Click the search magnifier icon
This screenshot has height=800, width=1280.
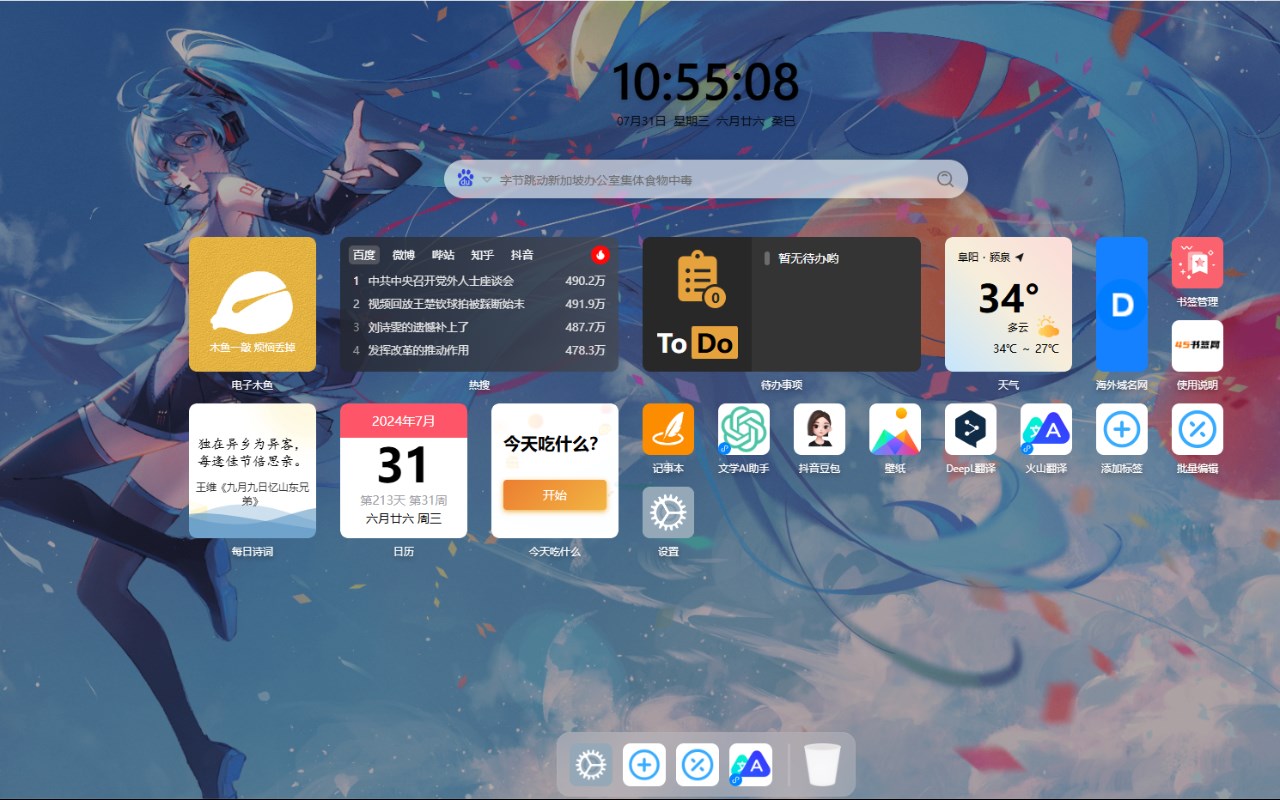pos(945,179)
